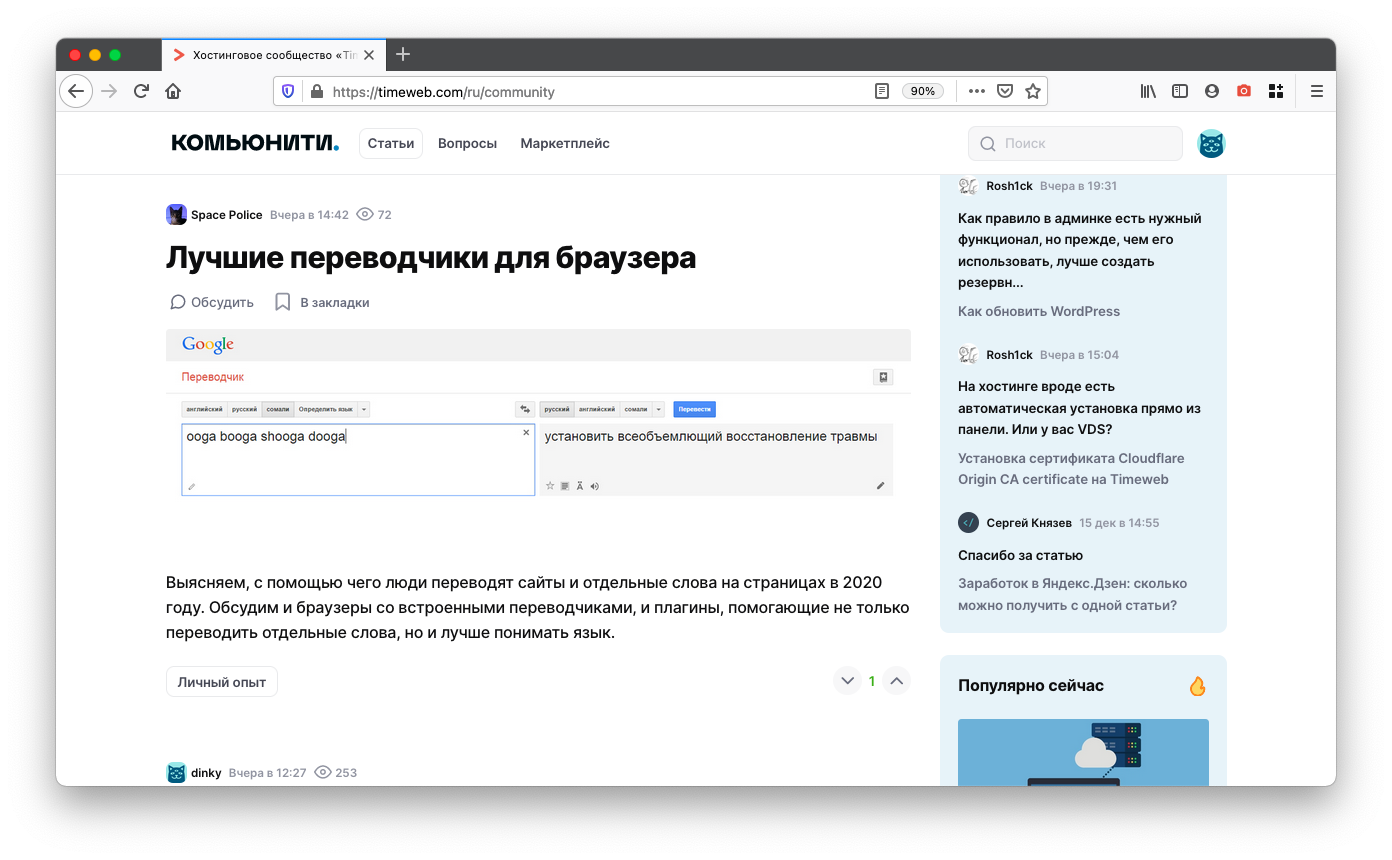Viewport: 1392px width, 860px height.
Task: Open user profile avatar menu
Action: [1211, 144]
